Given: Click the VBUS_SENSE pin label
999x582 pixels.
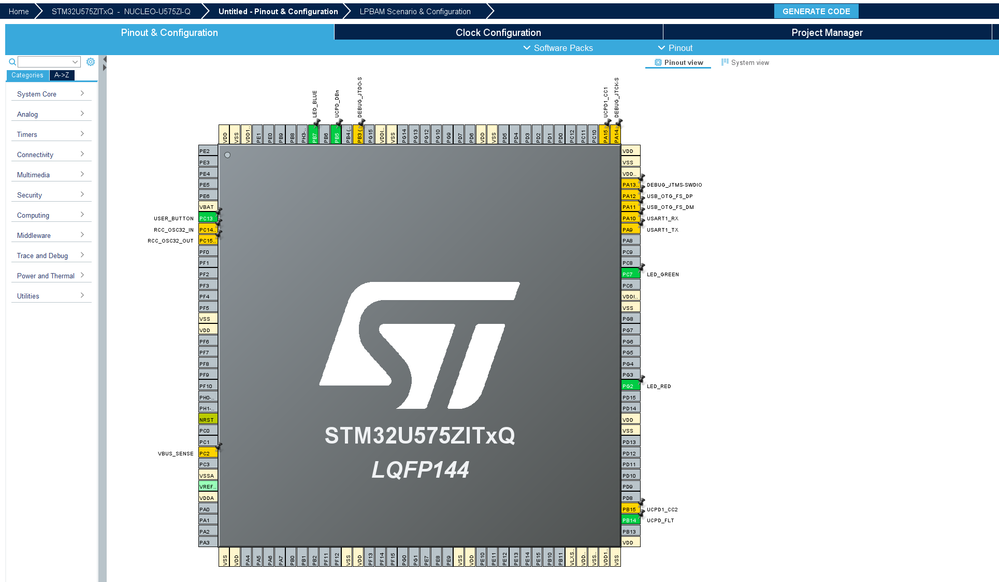Looking at the screenshot, I should point(175,454).
